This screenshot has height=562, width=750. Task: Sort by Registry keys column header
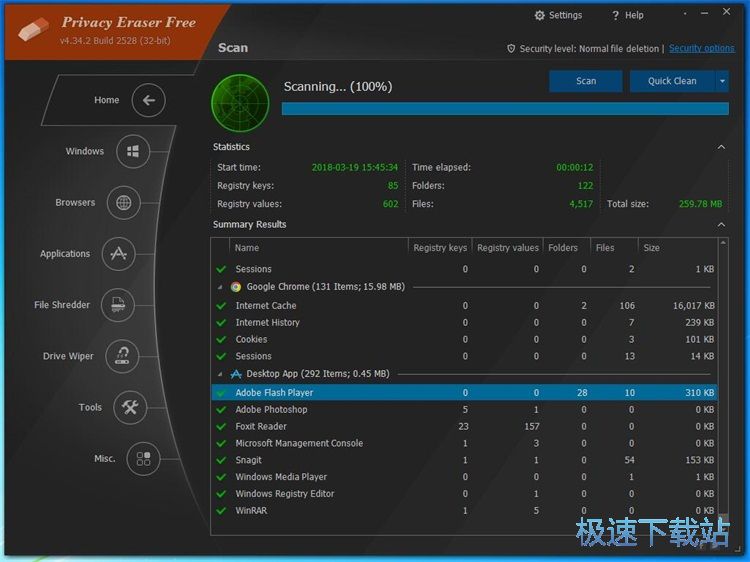[x=440, y=248]
